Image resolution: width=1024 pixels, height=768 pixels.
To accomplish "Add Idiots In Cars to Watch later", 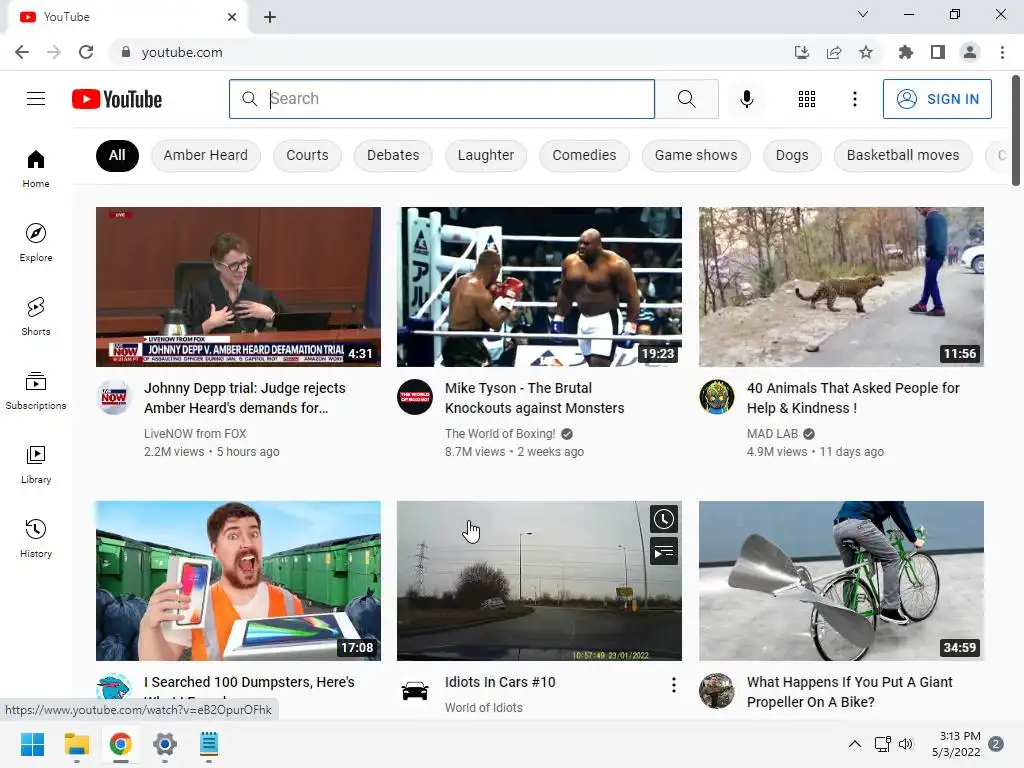I will [664, 519].
